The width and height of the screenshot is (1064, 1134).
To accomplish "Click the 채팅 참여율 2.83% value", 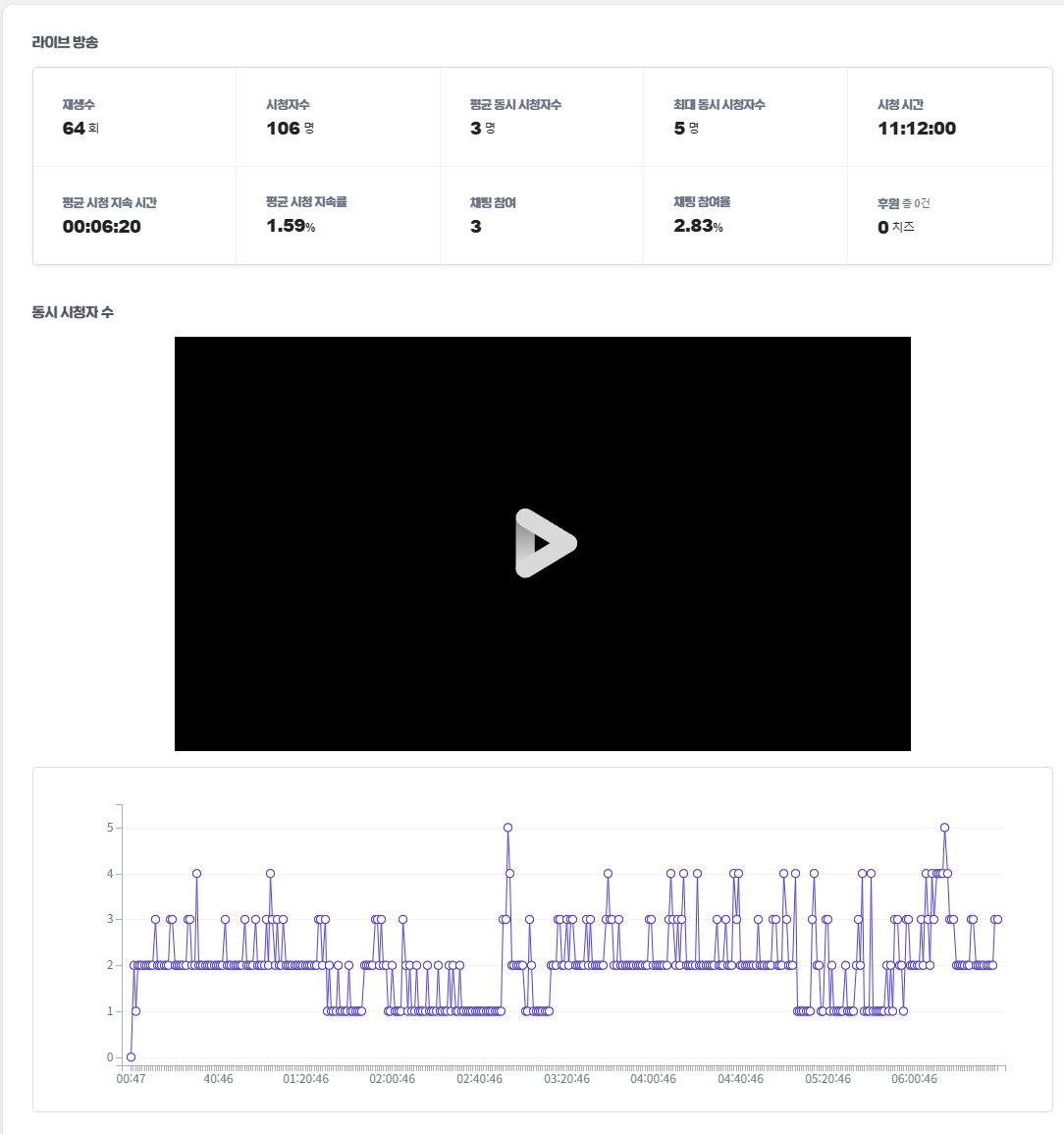I will pyautogui.click(x=698, y=226).
